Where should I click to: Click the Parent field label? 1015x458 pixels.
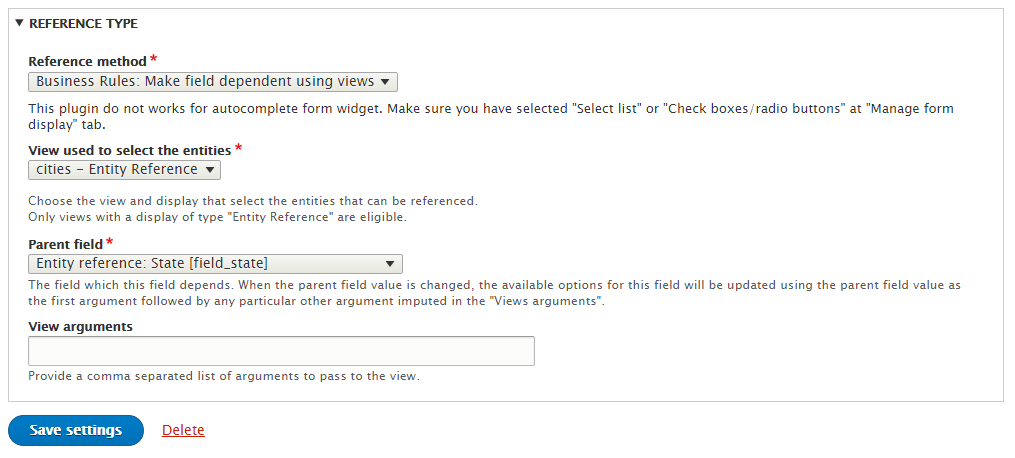coord(65,245)
